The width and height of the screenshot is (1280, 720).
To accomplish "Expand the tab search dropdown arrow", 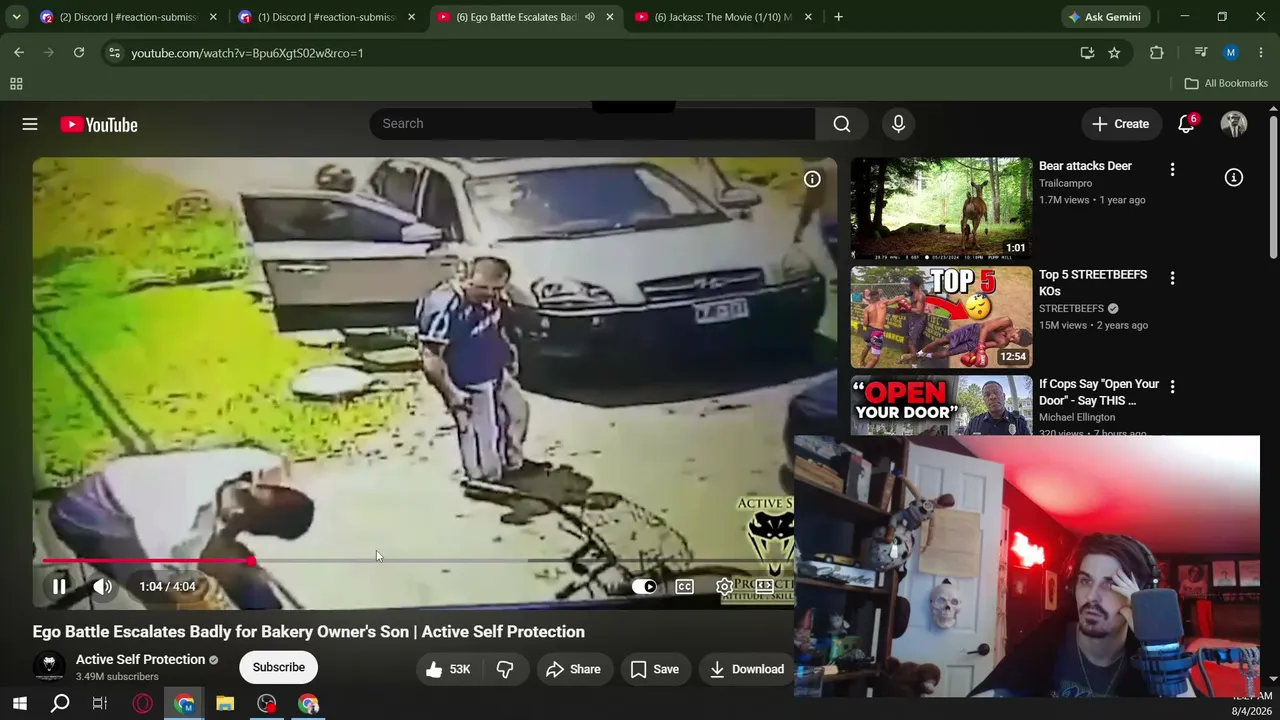I will tap(16, 17).
